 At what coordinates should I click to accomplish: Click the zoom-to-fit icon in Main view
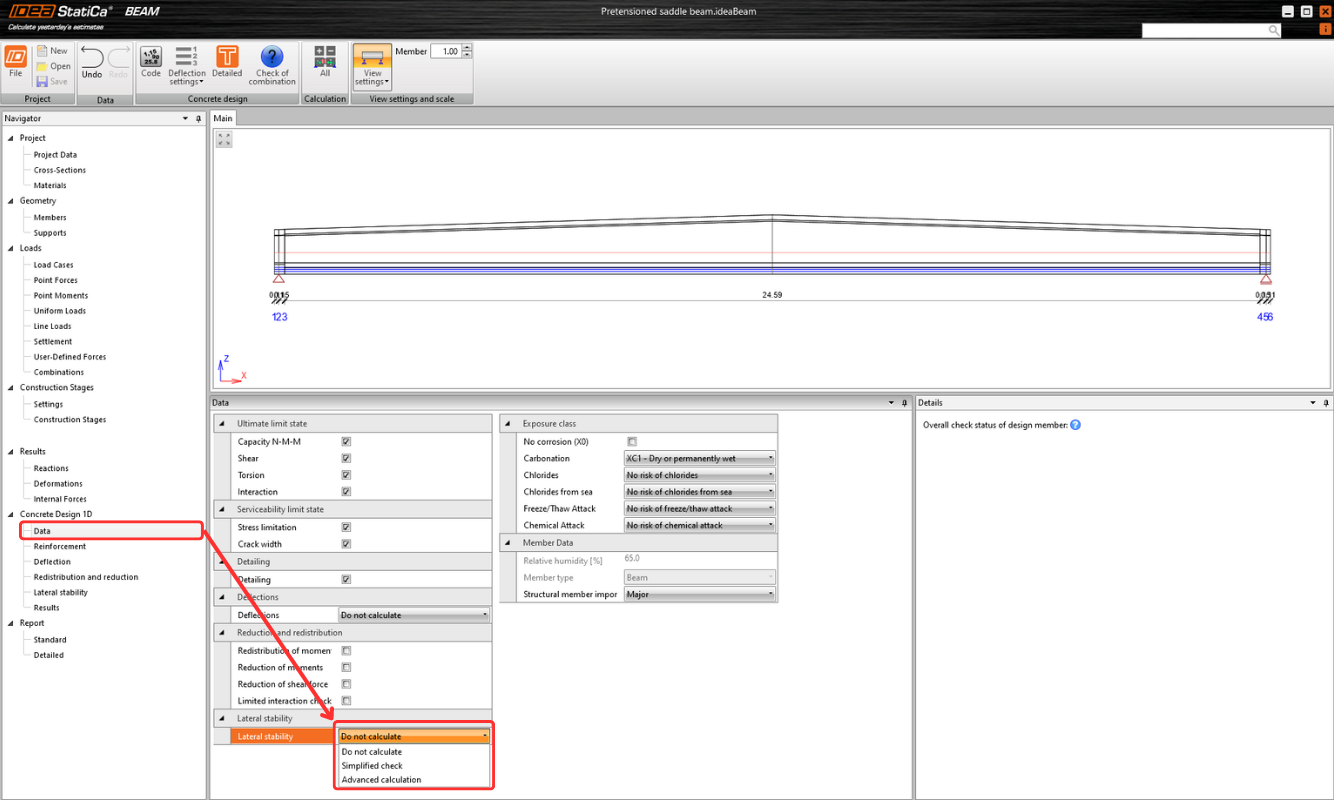pyautogui.click(x=224, y=139)
